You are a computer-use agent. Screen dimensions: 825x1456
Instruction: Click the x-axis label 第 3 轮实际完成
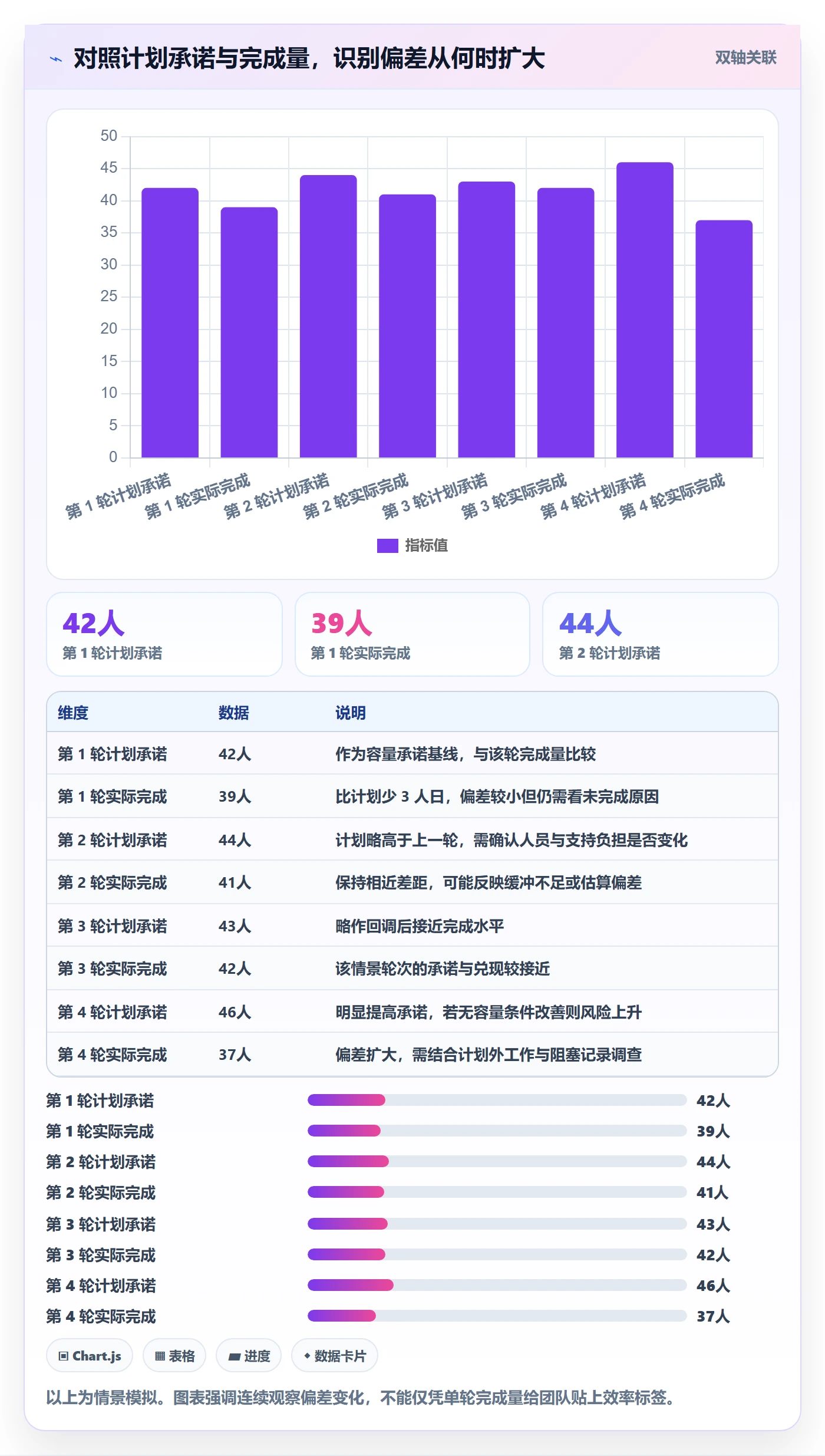[513, 496]
